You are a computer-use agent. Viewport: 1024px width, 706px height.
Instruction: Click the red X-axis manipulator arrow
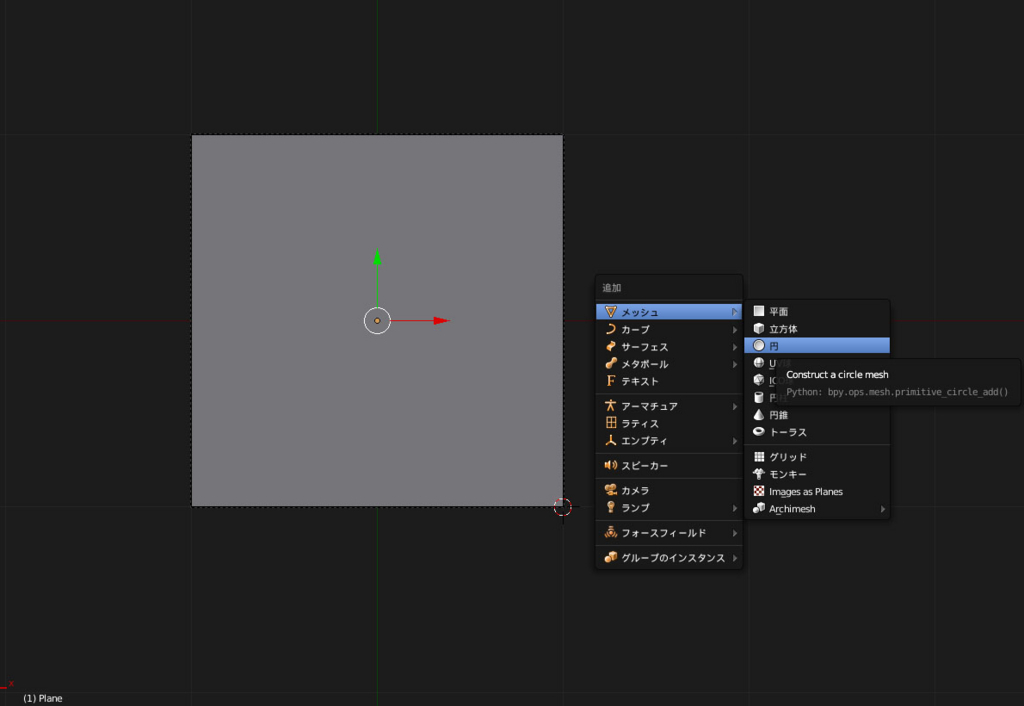click(441, 321)
